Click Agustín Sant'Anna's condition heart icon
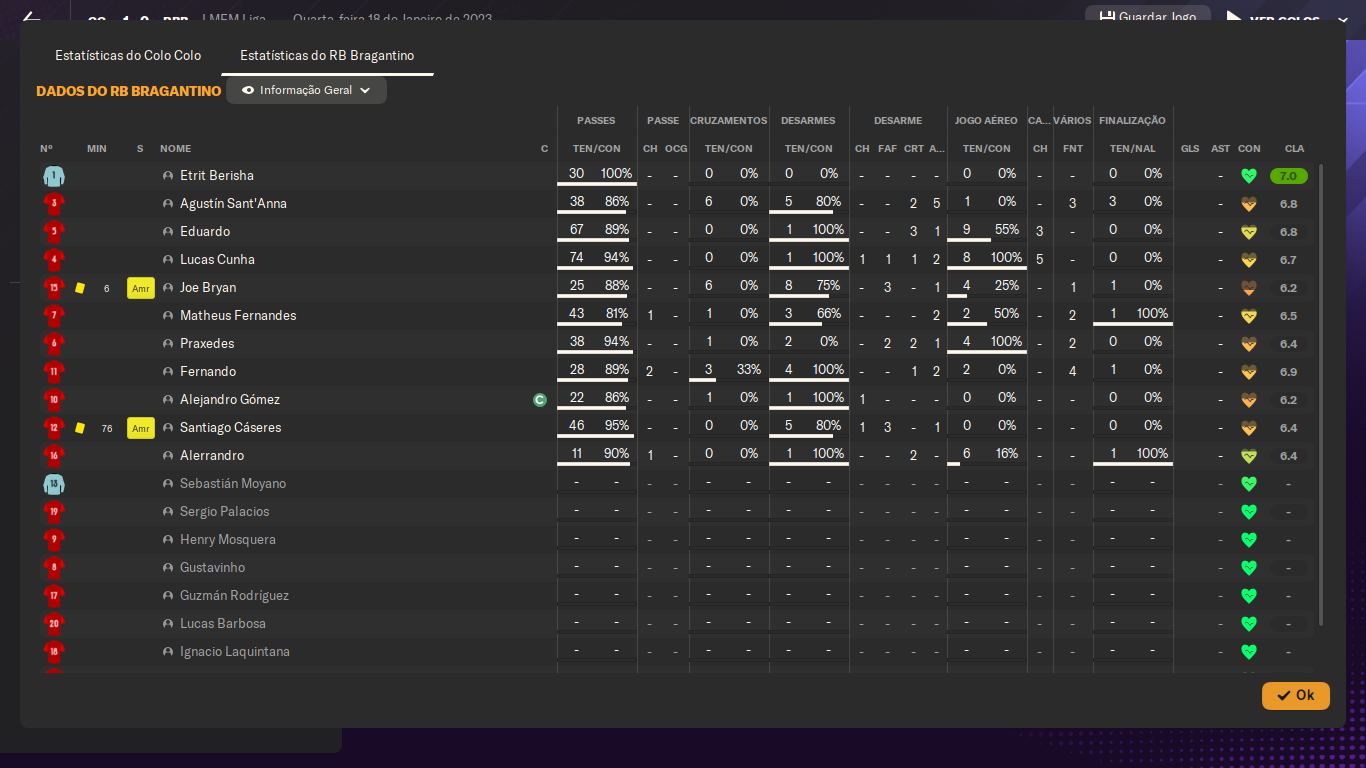This screenshot has height=768, width=1366. [1248, 204]
